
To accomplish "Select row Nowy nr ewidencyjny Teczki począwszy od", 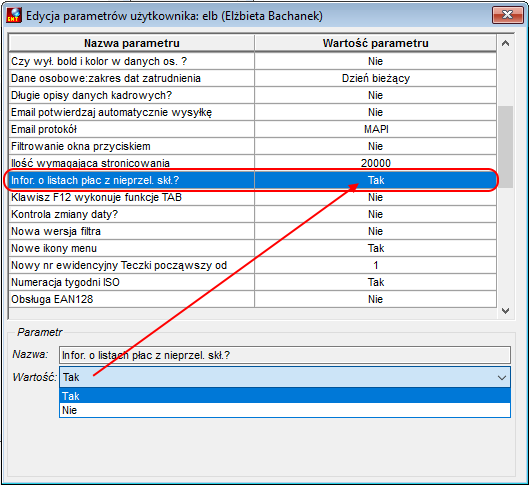I will pos(253,265).
